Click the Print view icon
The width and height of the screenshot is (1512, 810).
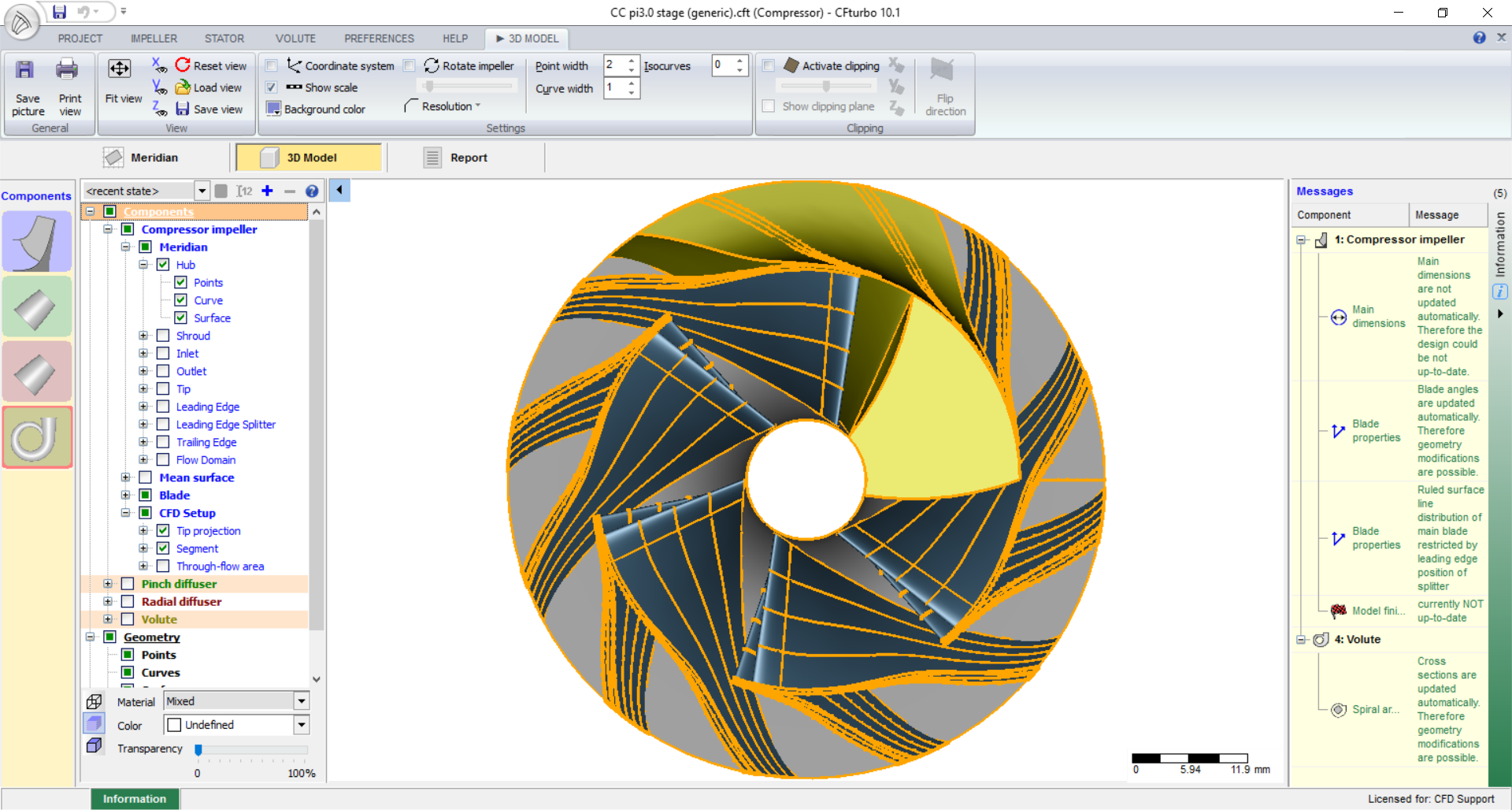click(x=68, y=71)
